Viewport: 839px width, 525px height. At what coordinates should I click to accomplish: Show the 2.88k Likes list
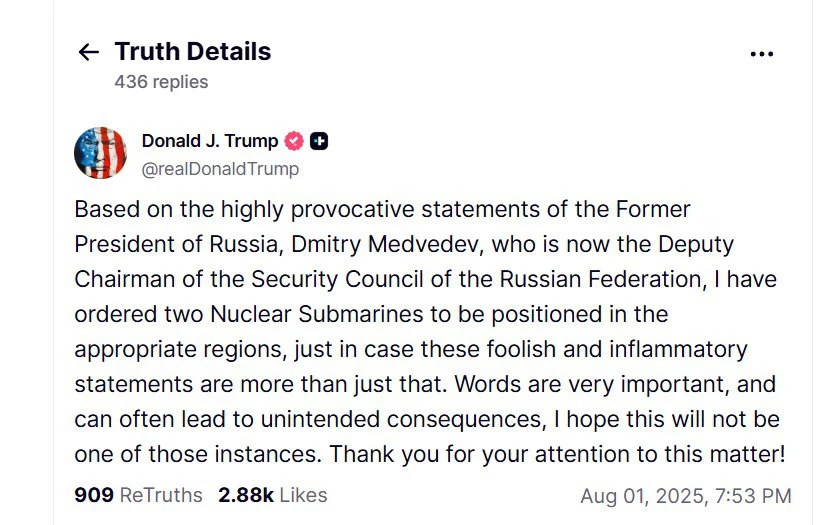272,495
